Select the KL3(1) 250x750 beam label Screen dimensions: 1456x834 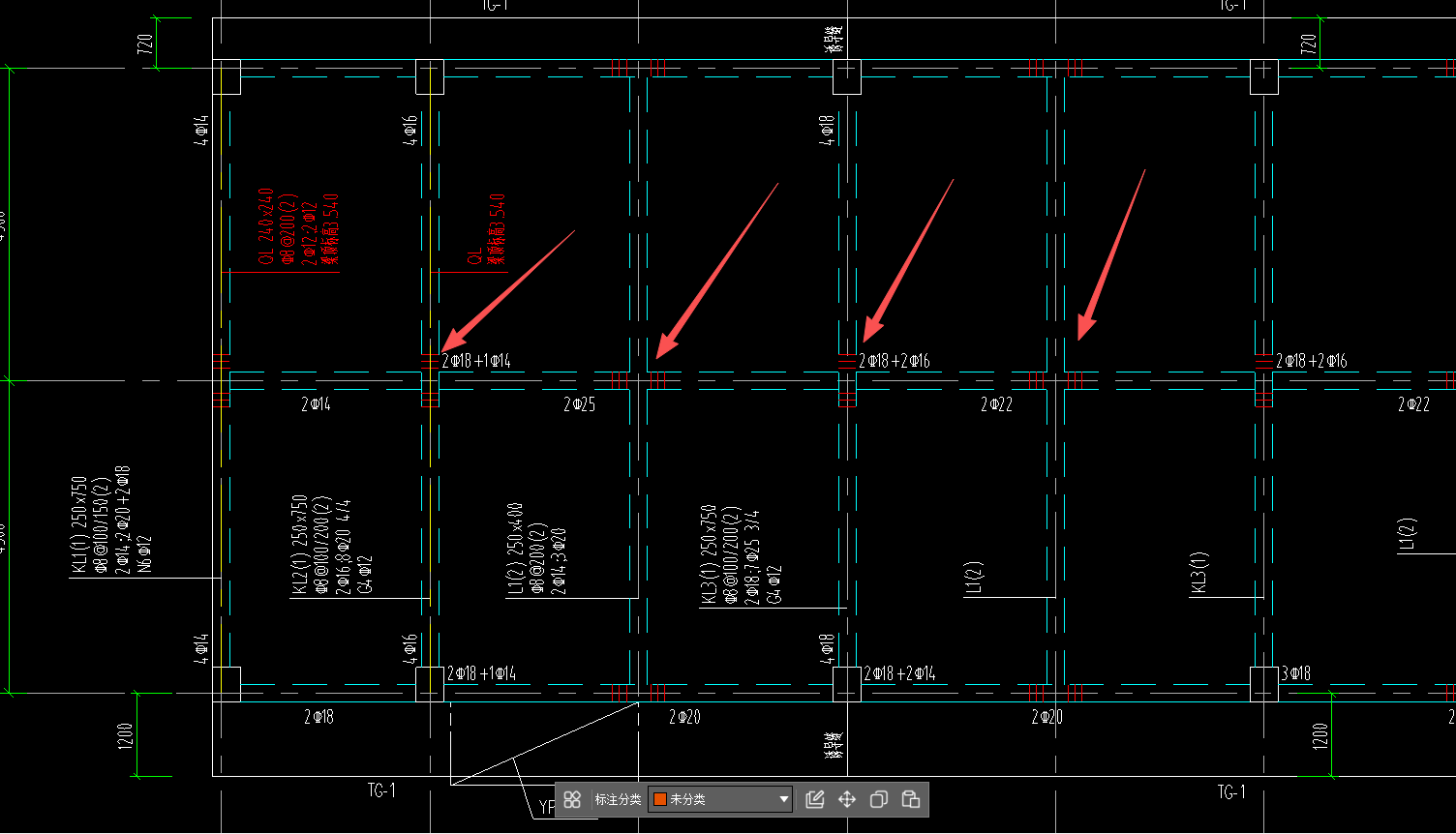pyautogui.click(x=709, y=554)
